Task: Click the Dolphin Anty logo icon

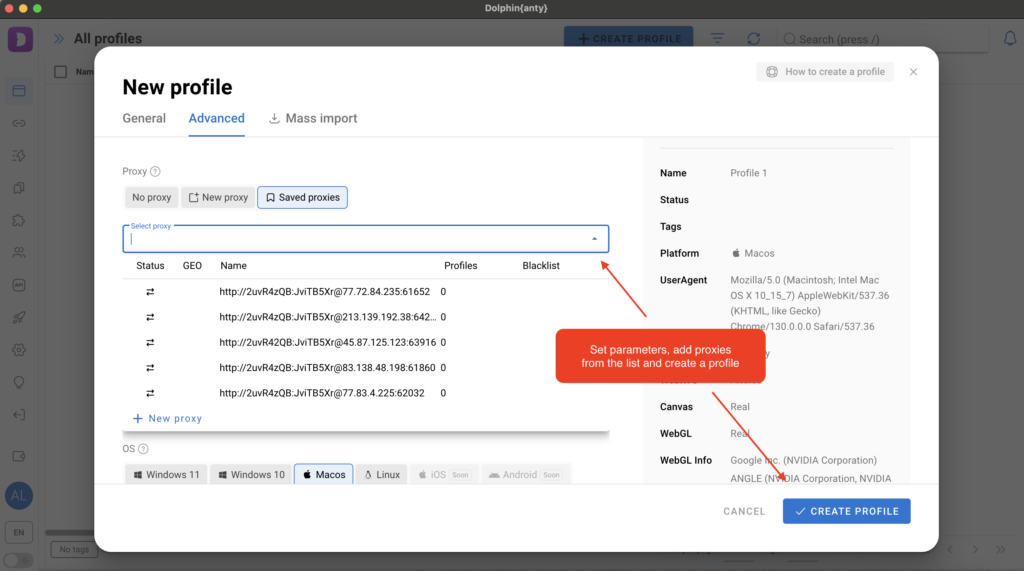Action: (19, 40)
